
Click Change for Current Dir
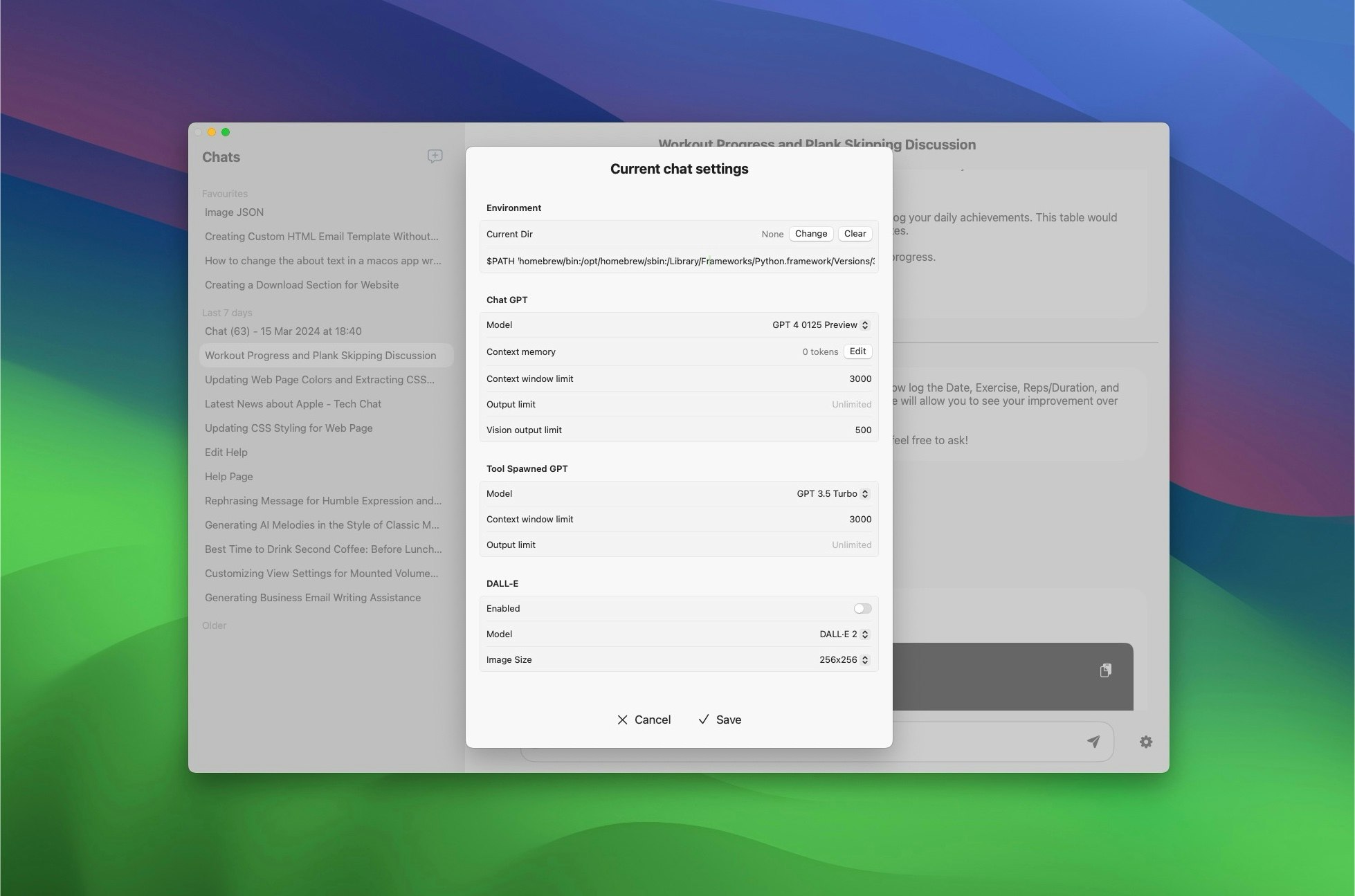810,234
